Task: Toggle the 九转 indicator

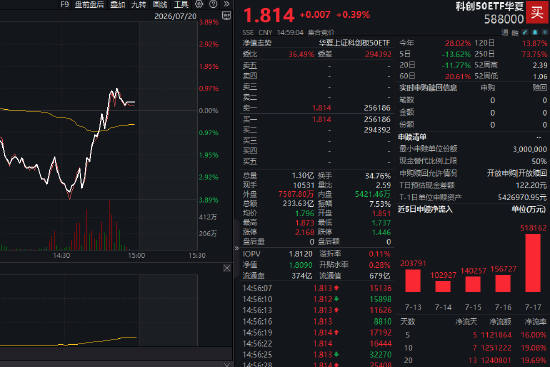Action: pyautogui.click(x=139, y=4)
